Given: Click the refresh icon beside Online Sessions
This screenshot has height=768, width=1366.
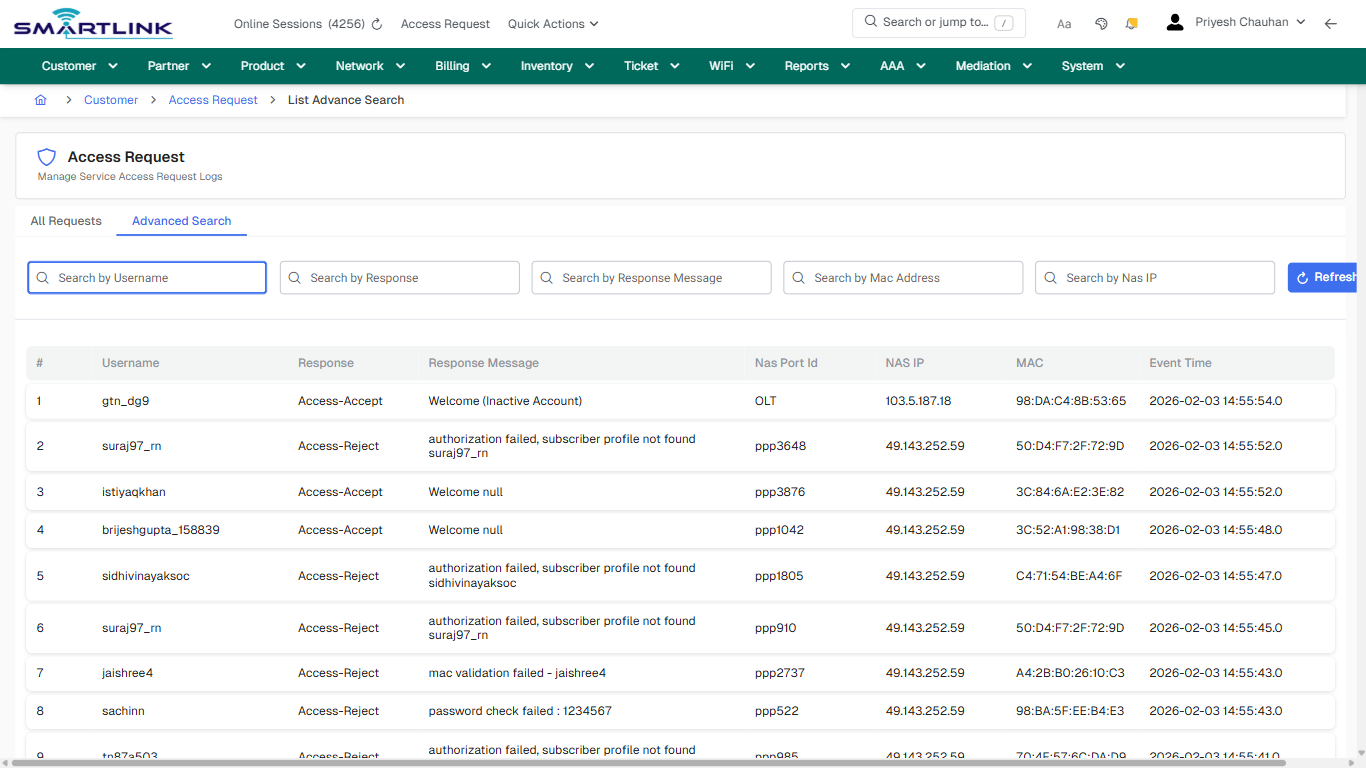Looking at the screenshot, I should [374, 23].
